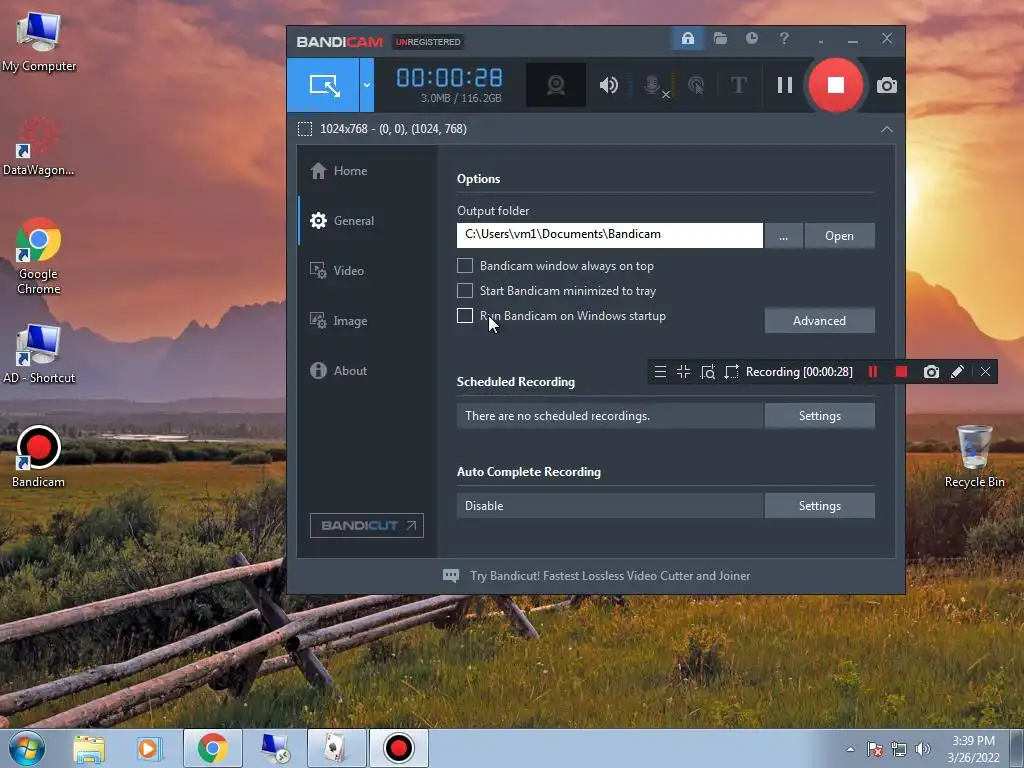Select the AD - Shortcut desktop icon
This screenshot has width=1024, height=768.
point(39,354)
